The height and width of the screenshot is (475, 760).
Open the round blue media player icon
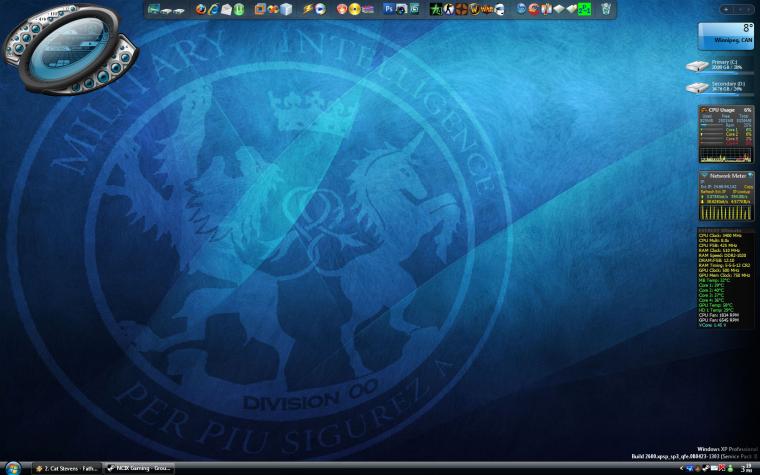[x=320, y=9]
